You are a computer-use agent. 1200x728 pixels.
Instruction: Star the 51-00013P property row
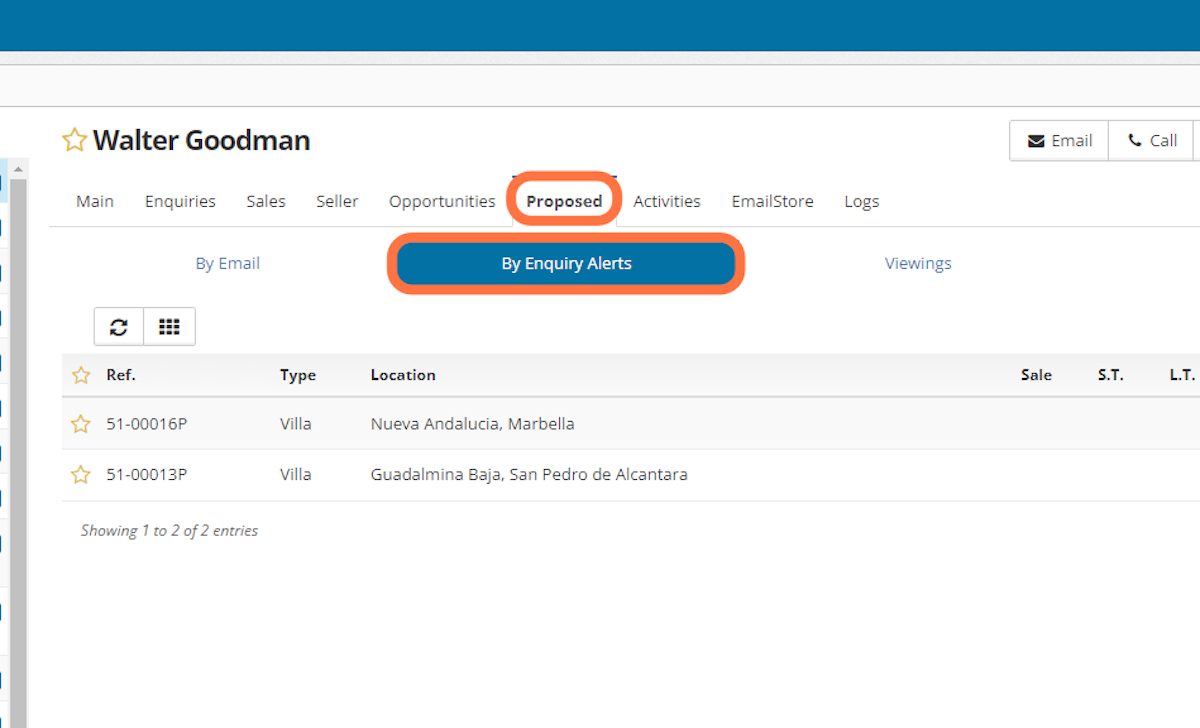point(80,474)
